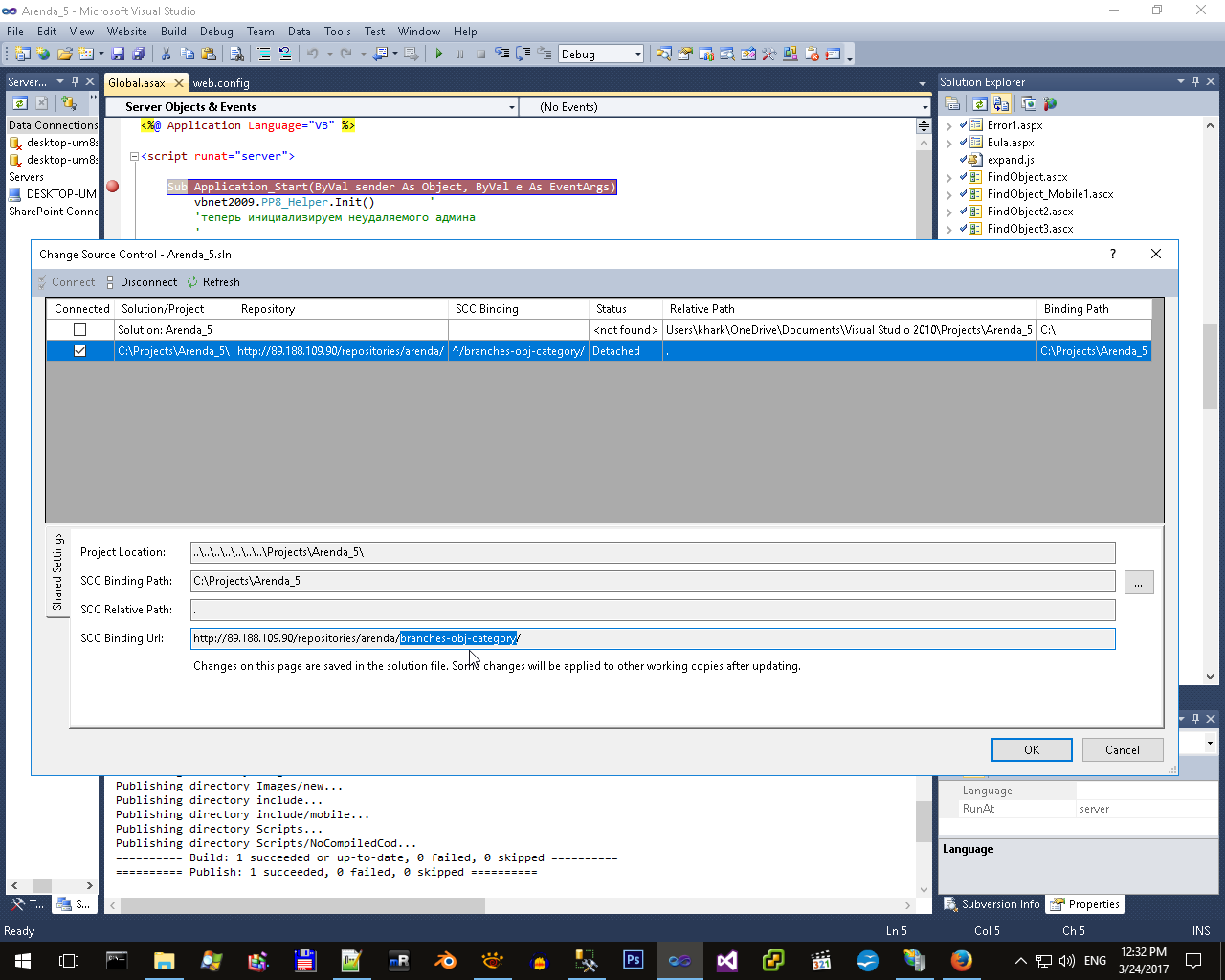
Task: Open the Debug configuration dropdown
Action: tap(638, 55)
